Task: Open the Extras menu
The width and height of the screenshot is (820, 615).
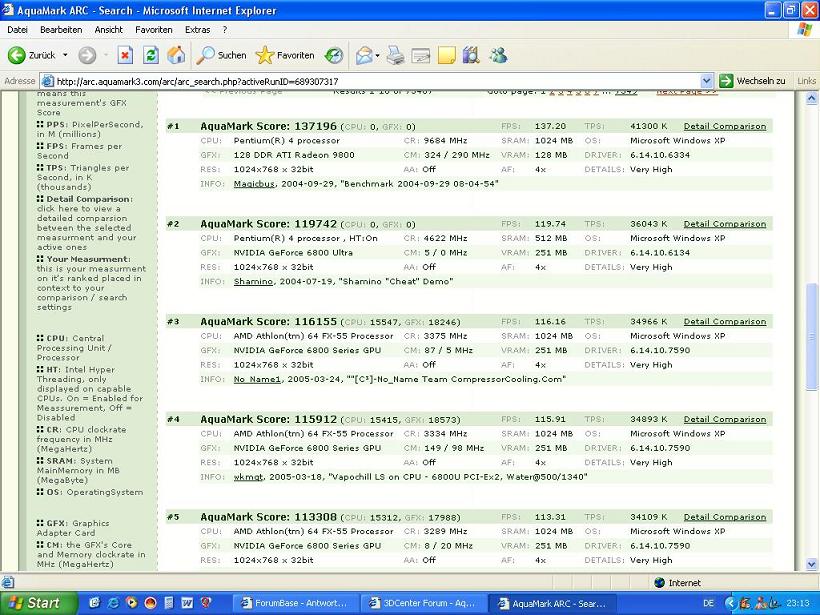Action: (198, 30)
